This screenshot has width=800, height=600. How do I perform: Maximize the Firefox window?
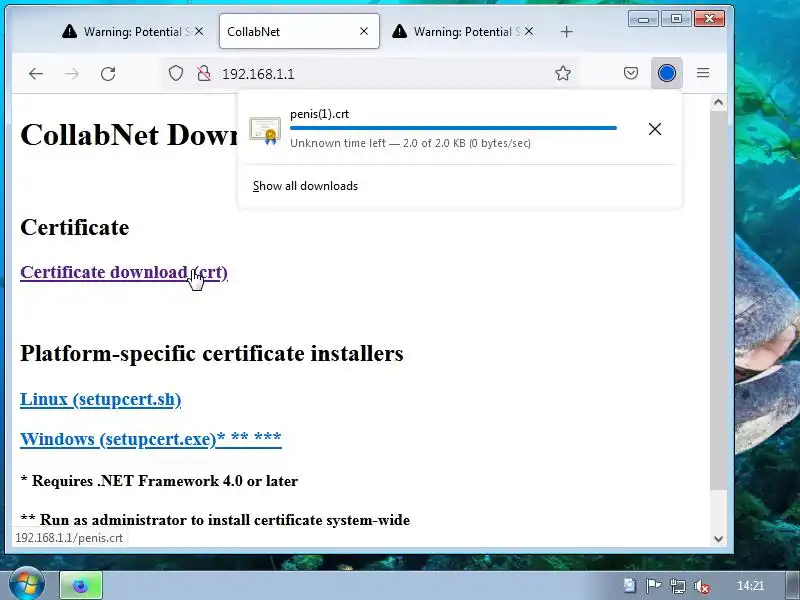[676, 19]
